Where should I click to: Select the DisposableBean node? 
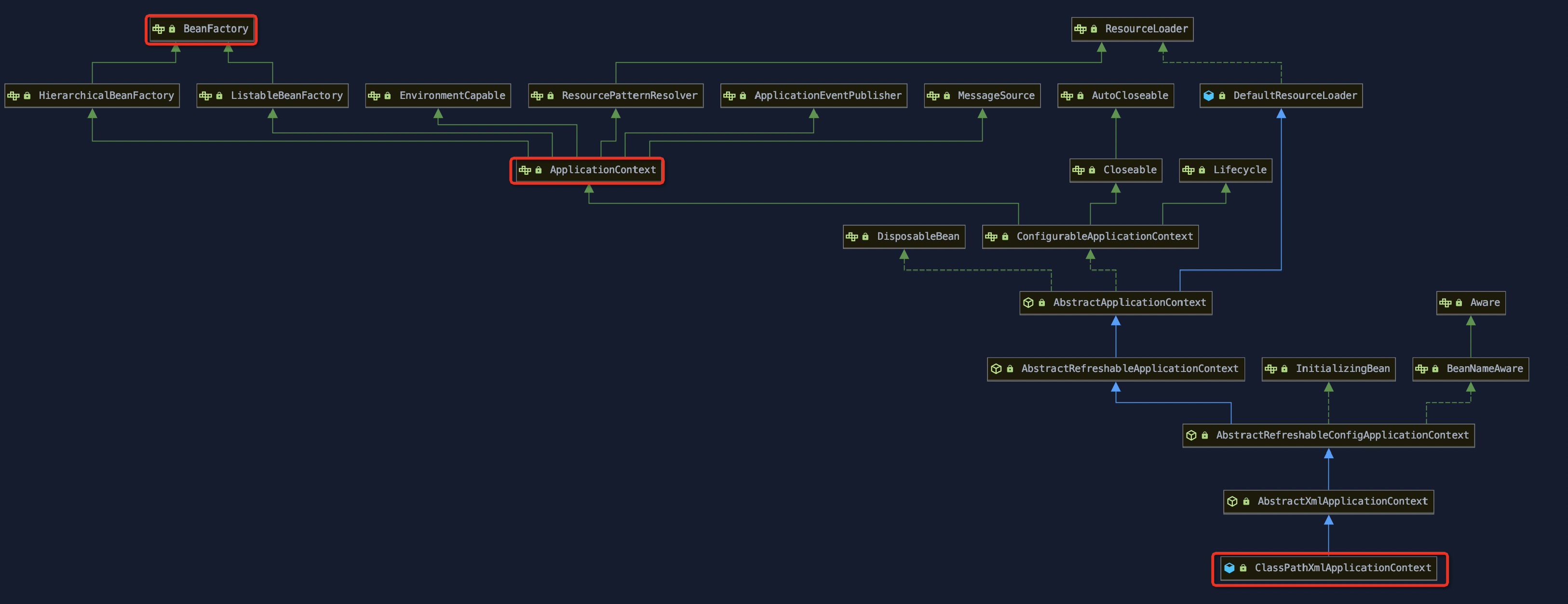904,236
